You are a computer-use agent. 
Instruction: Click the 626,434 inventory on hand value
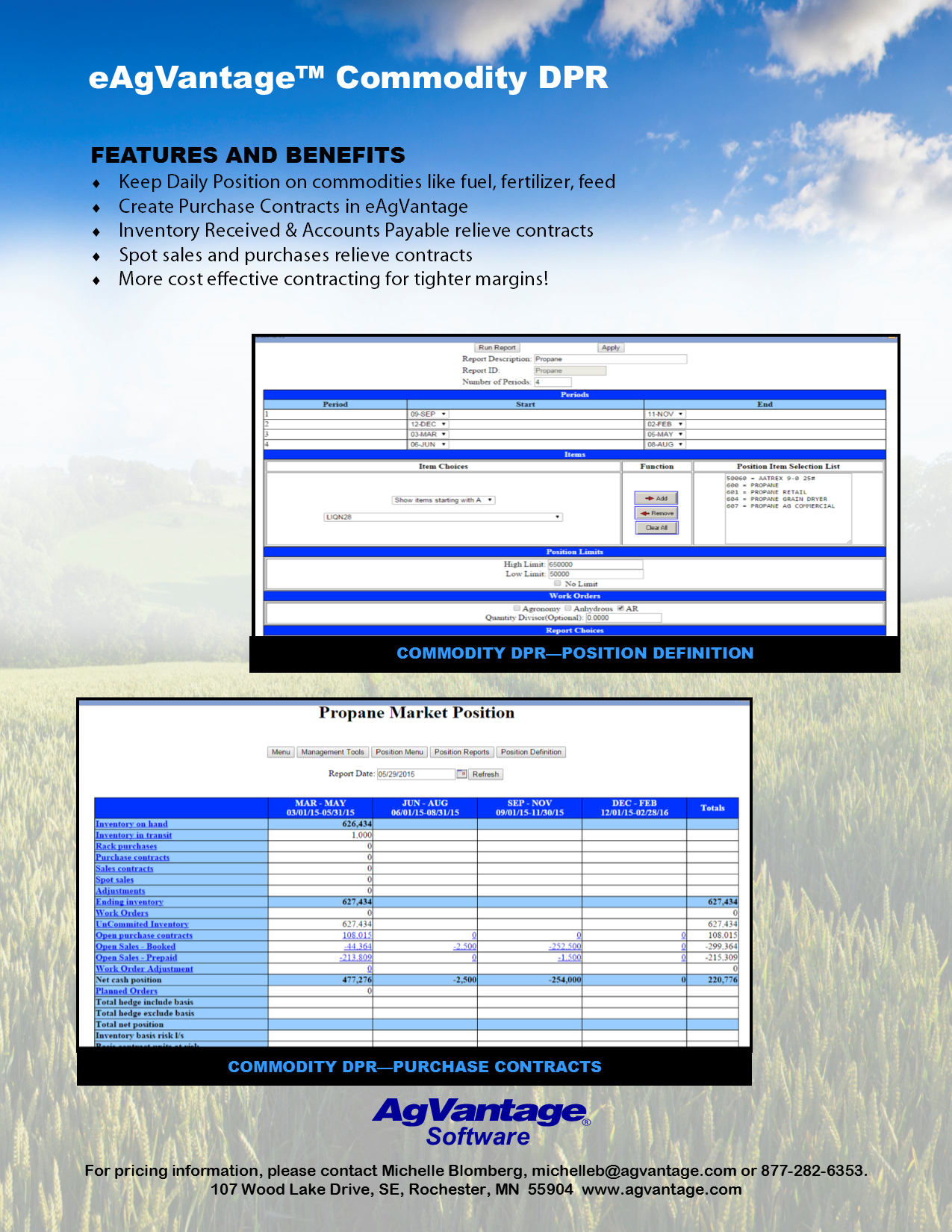357,824
